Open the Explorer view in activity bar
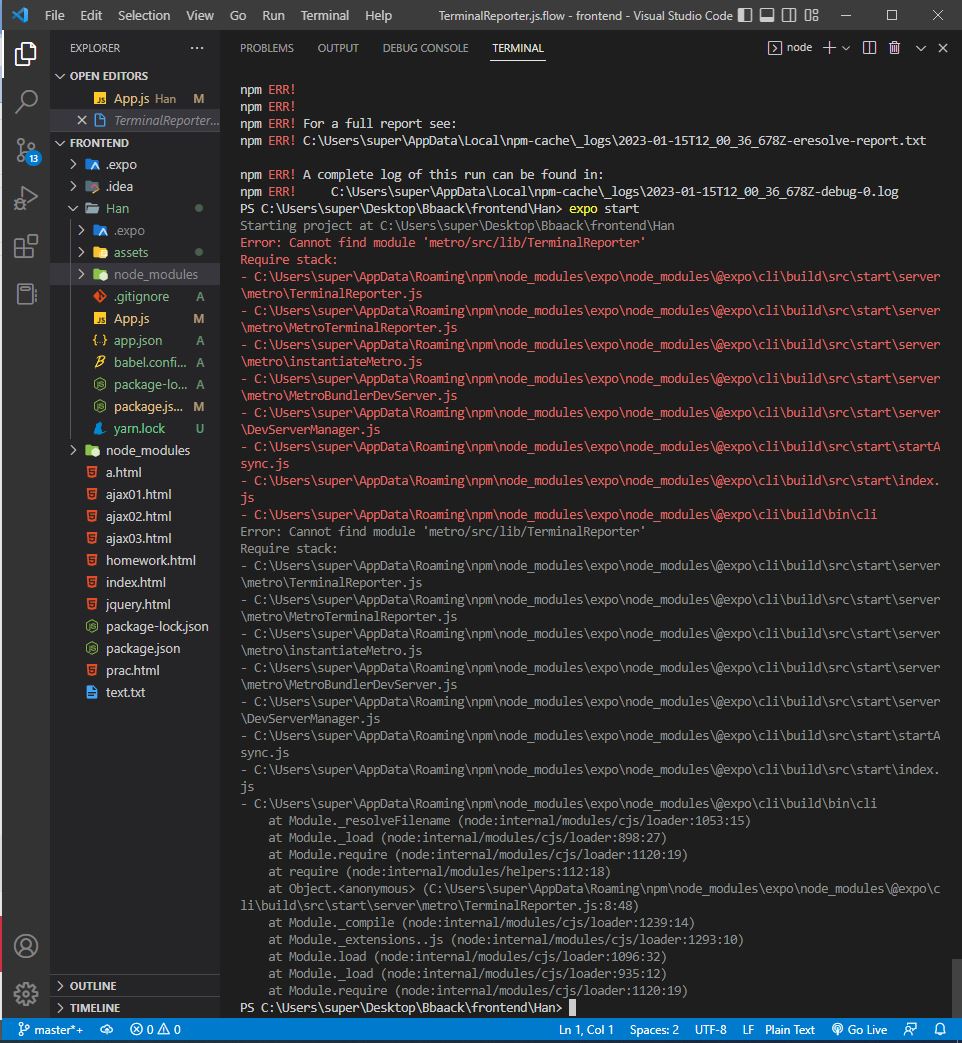This screenshot has height=1043, width=962. tap(25, 54)
